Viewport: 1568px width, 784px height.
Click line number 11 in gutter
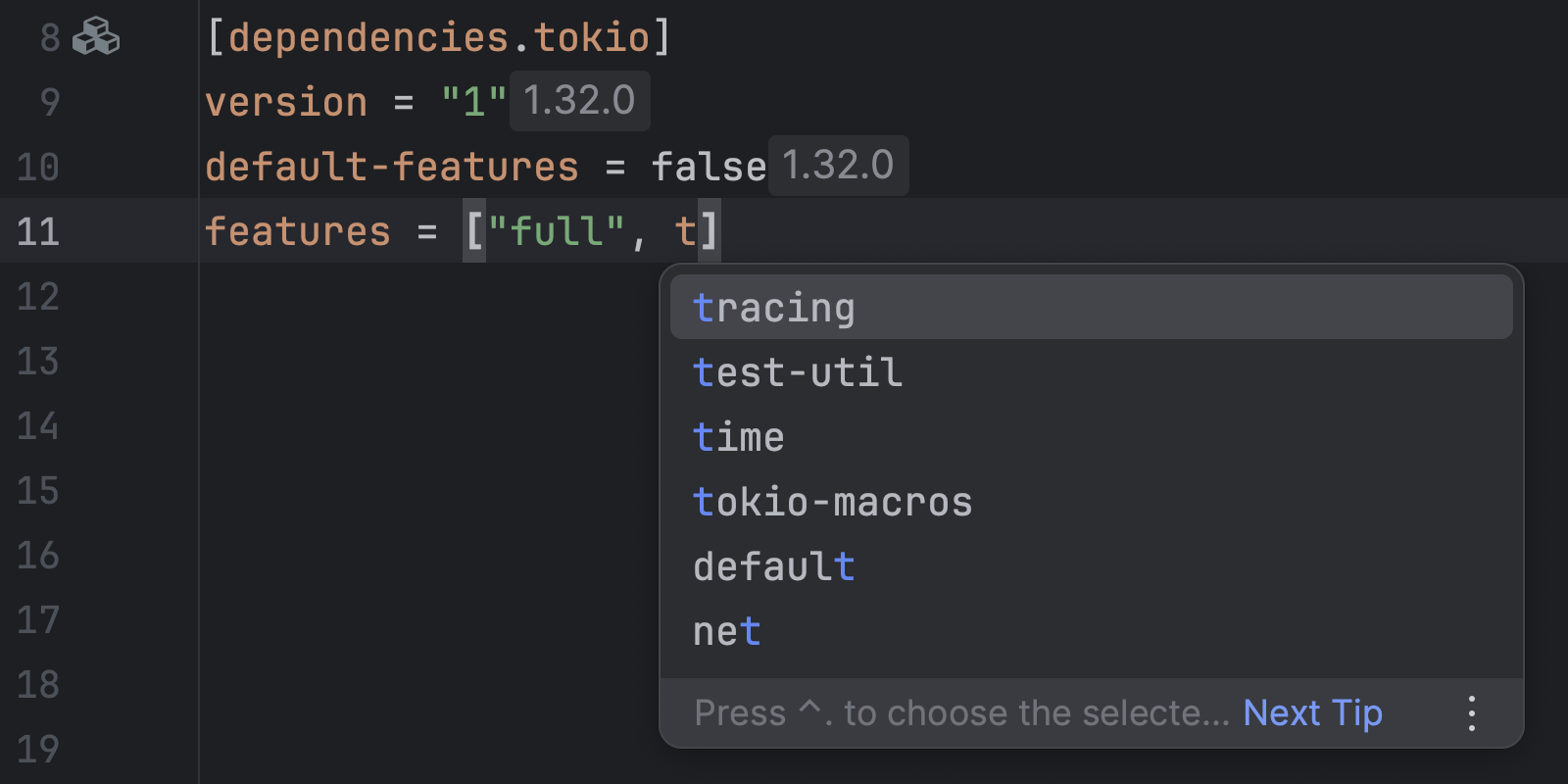pyautogui.click(x=38, y=231)
